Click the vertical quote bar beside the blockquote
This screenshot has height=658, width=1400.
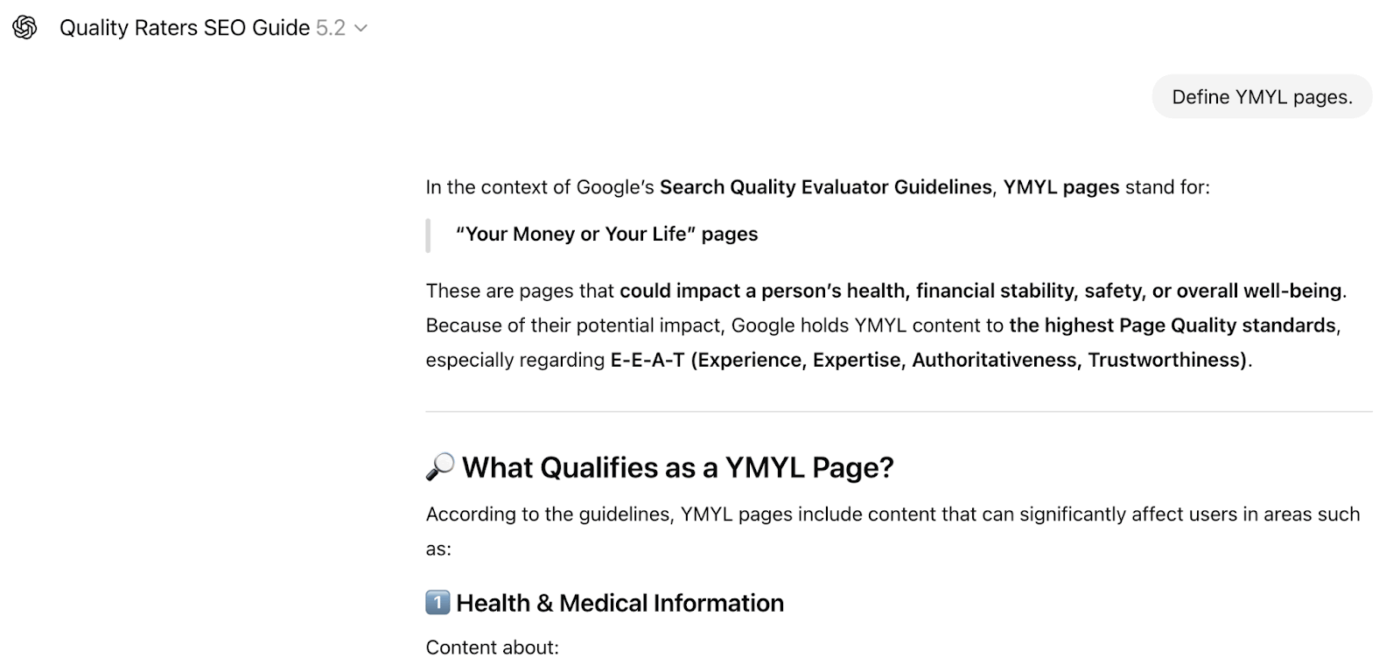point(428,234)
